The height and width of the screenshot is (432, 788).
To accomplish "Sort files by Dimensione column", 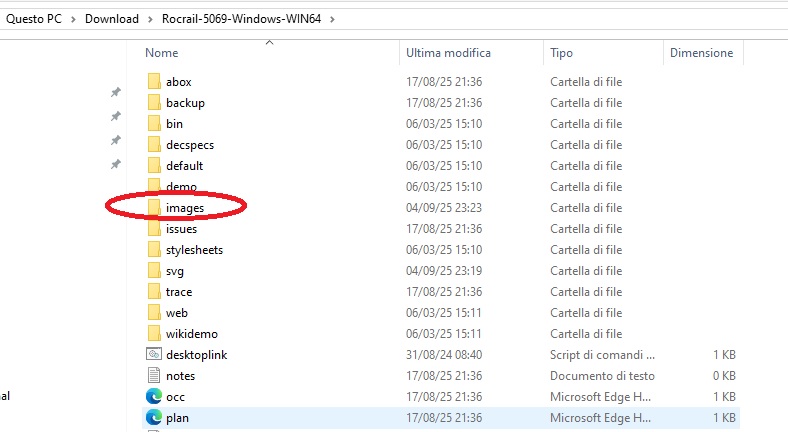I will (701, 52).
